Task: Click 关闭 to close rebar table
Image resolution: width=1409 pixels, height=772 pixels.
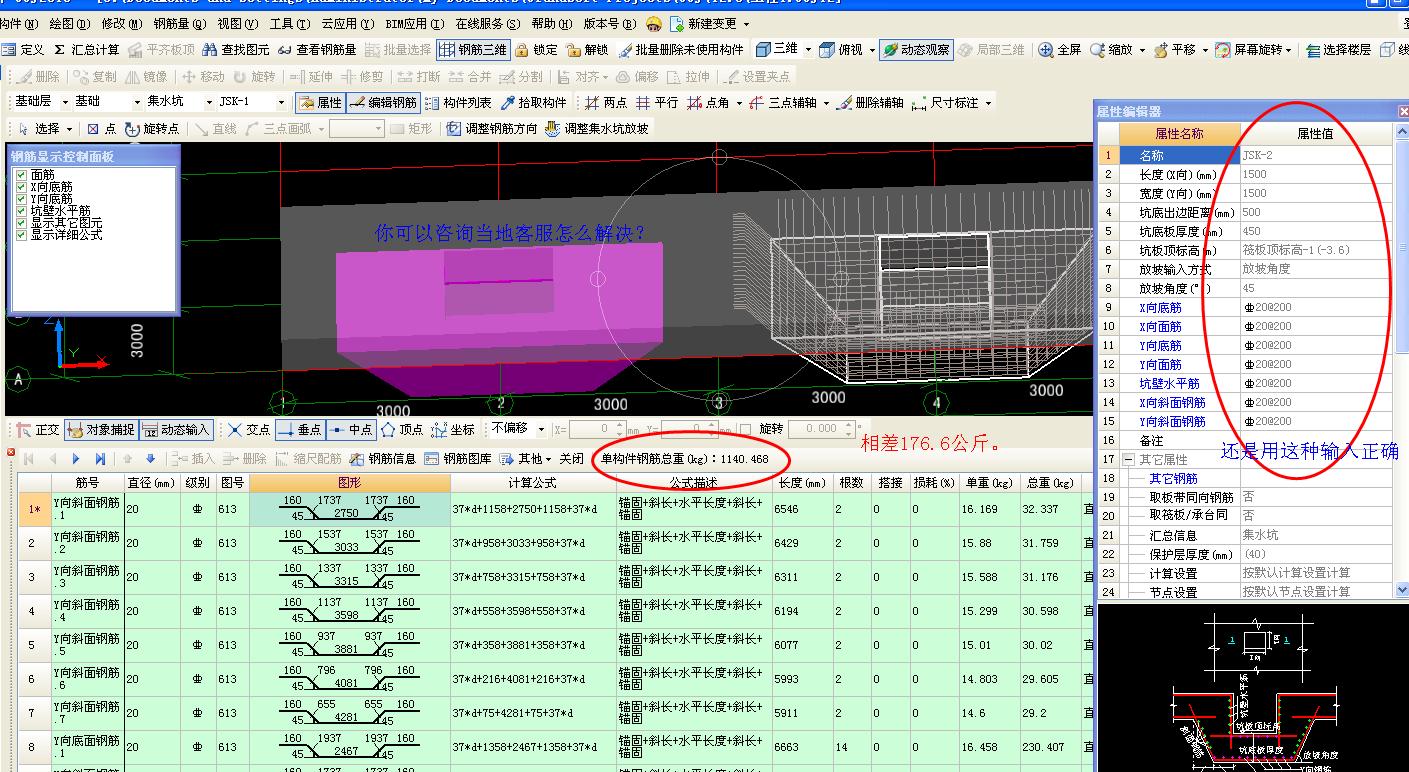Action: (x=571, y=458)
